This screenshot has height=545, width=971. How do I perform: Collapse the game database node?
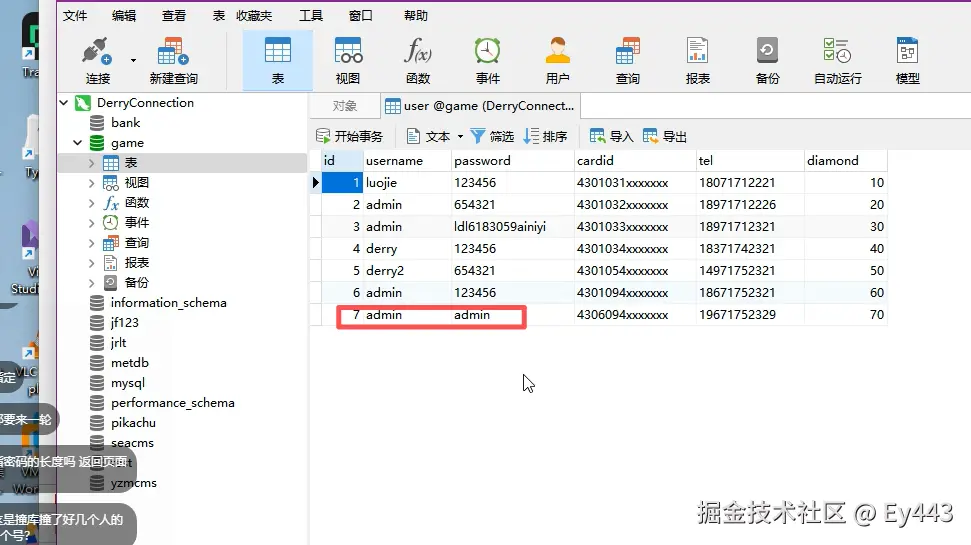77,142
